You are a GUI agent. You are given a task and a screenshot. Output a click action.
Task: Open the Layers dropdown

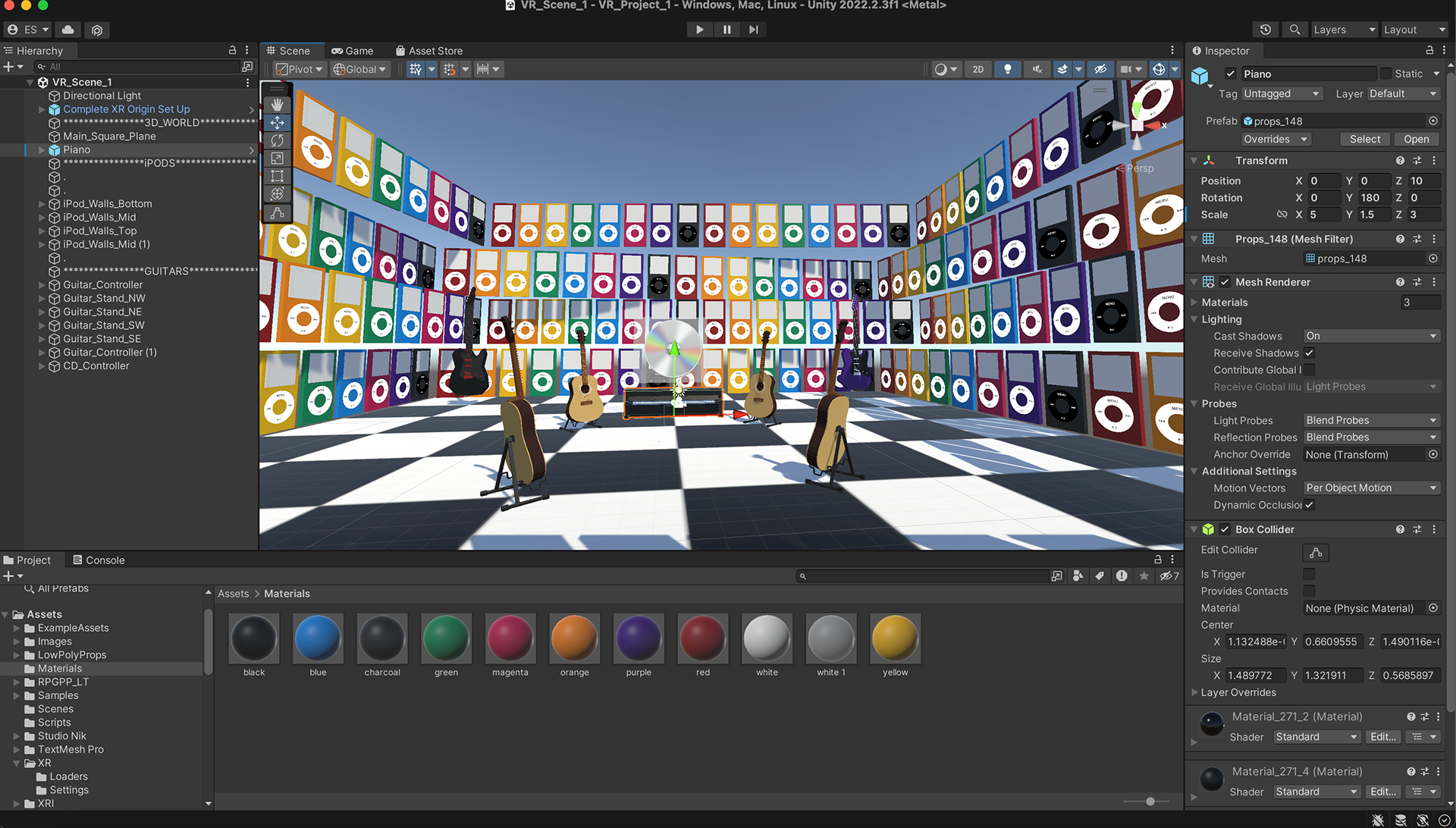click(1344, 30)
